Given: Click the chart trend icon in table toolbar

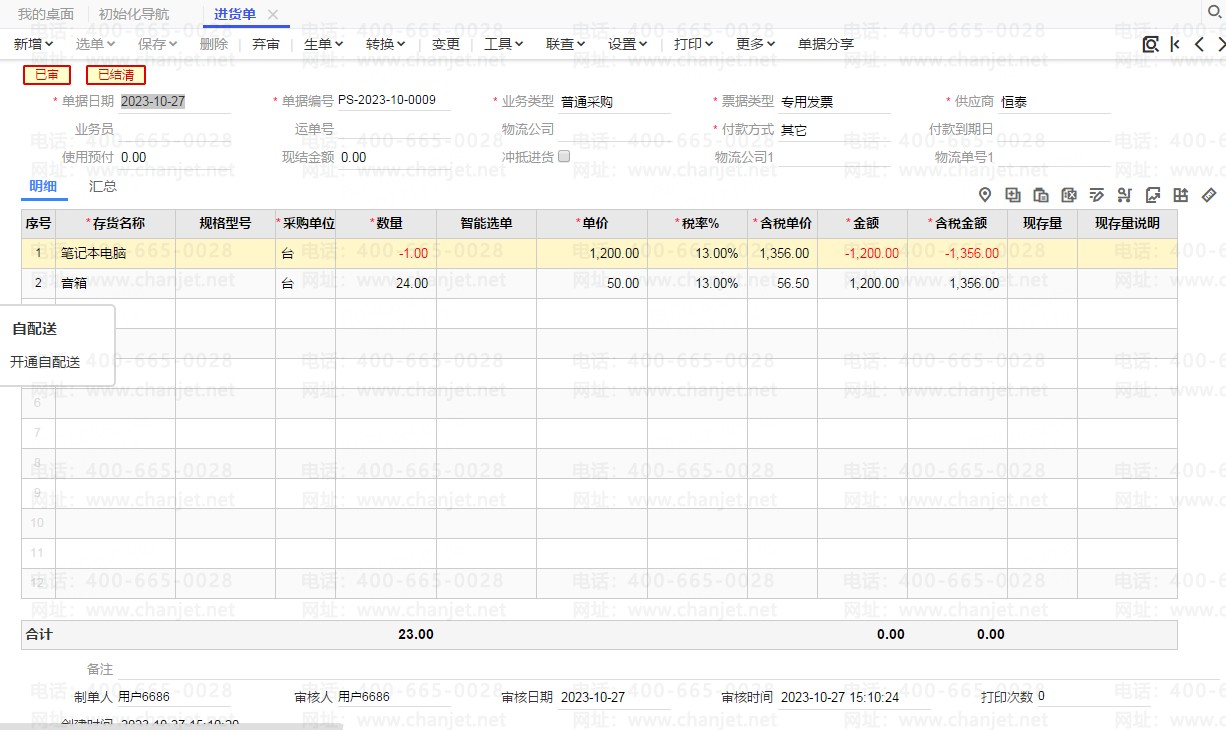Looking at the screenshot, I should 1152,195.
